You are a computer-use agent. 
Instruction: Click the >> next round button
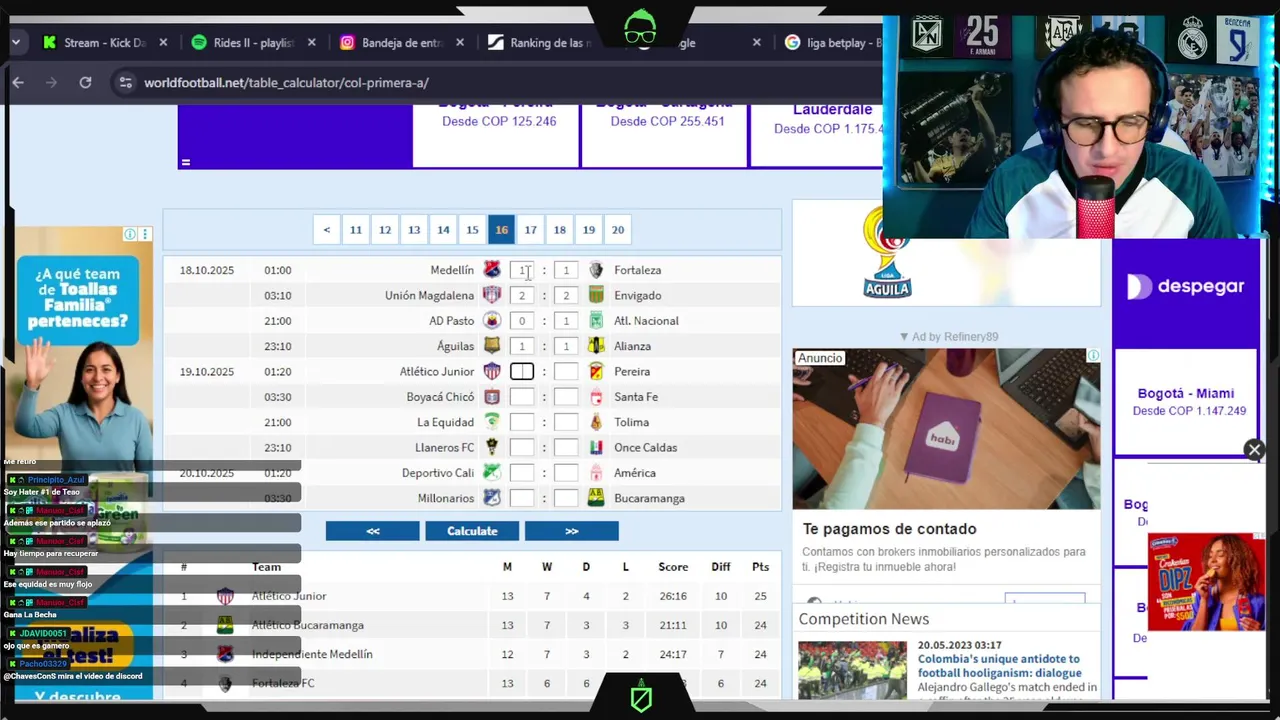click(572, 531)
